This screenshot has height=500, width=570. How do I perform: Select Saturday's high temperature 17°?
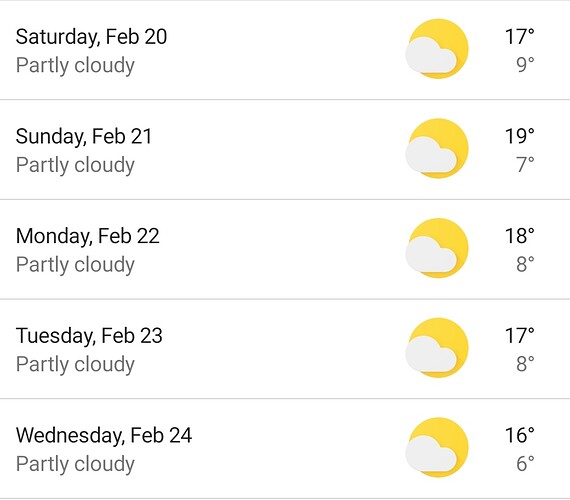click(519, 37)
